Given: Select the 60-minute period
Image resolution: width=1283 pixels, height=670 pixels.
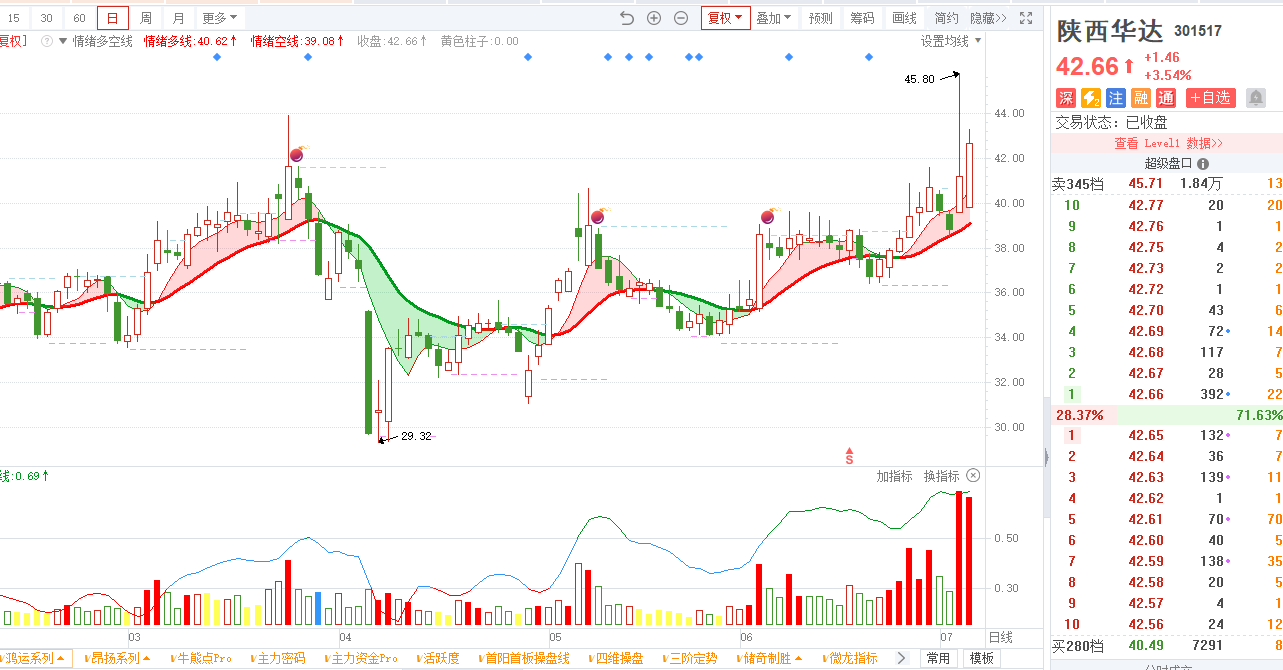Looking at the screenshot, I should pos(79,18).
